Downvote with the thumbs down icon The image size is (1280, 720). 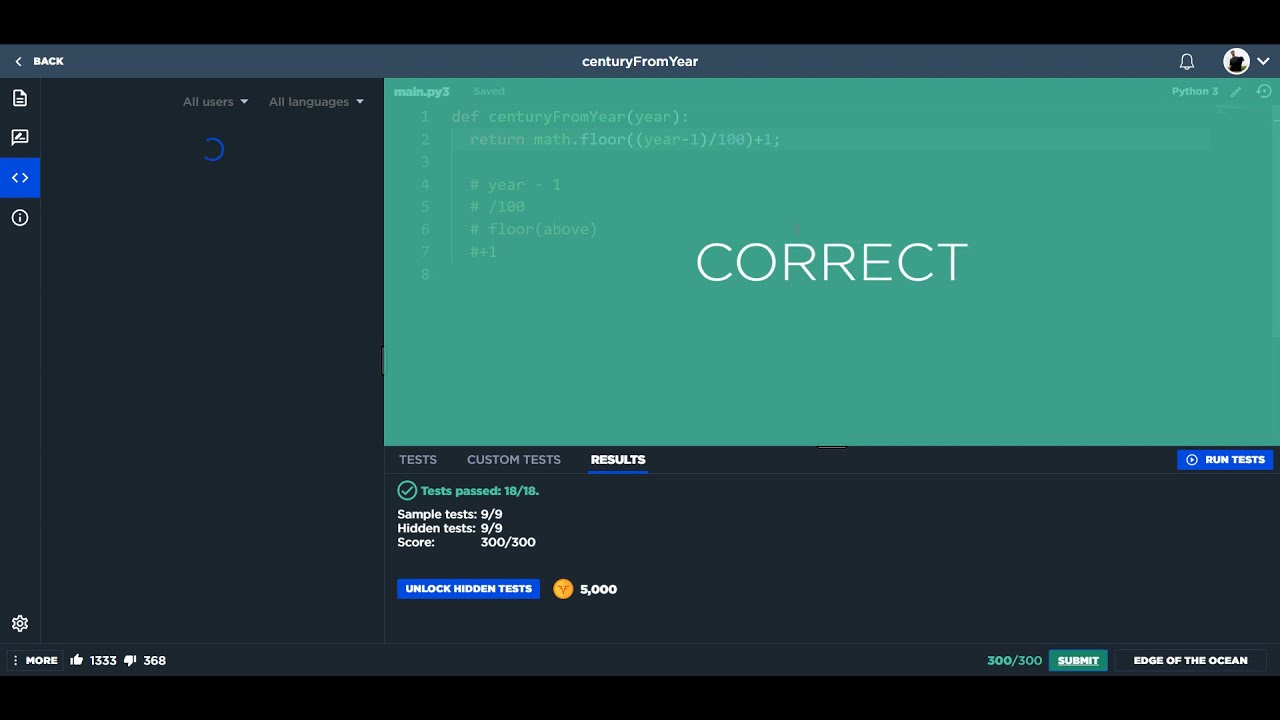tap(130, 661)
